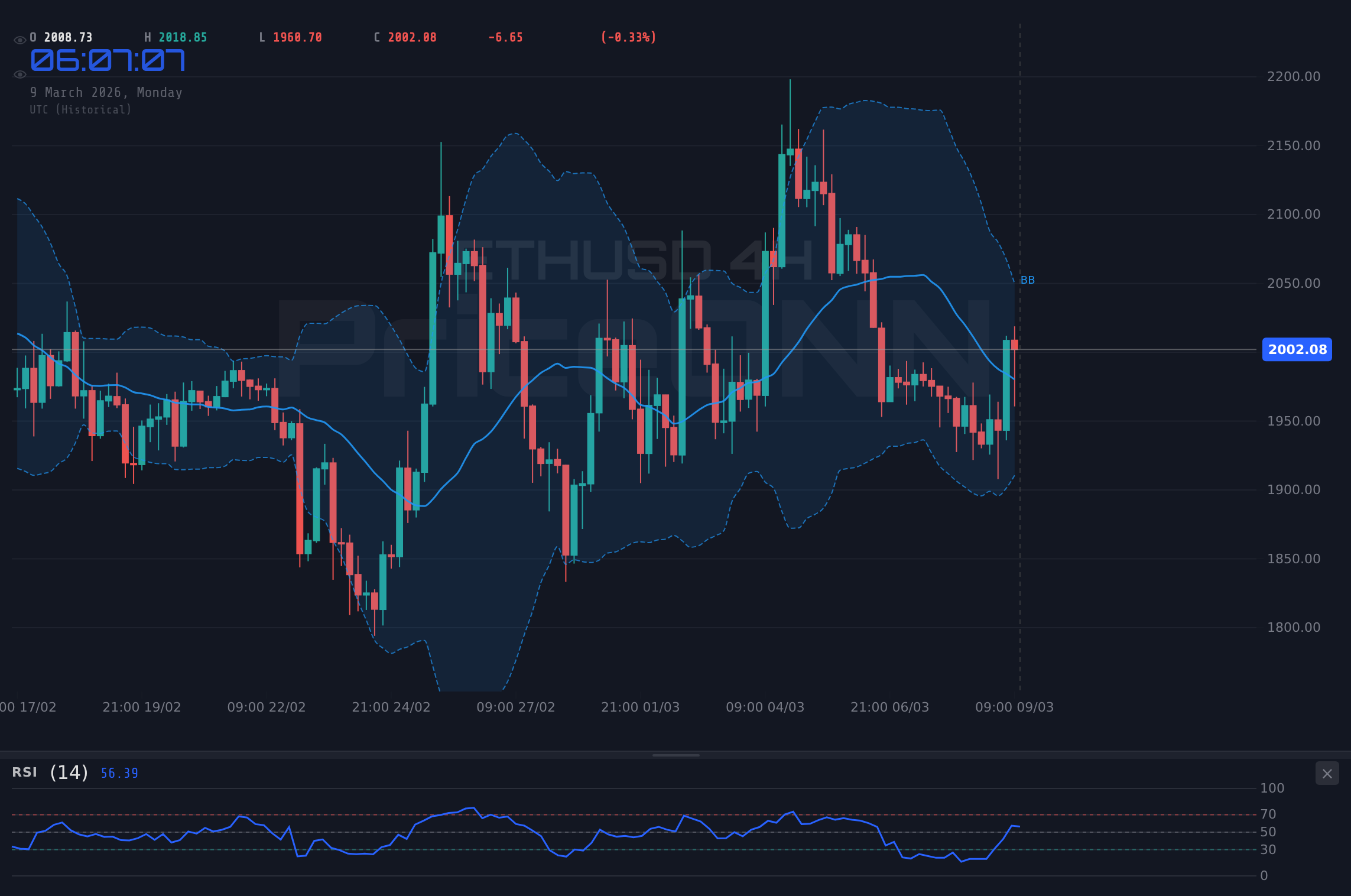This screenshot has height=896, width=1351.
Task: Click the UTC (Historical) label
Action: point(81,110)
